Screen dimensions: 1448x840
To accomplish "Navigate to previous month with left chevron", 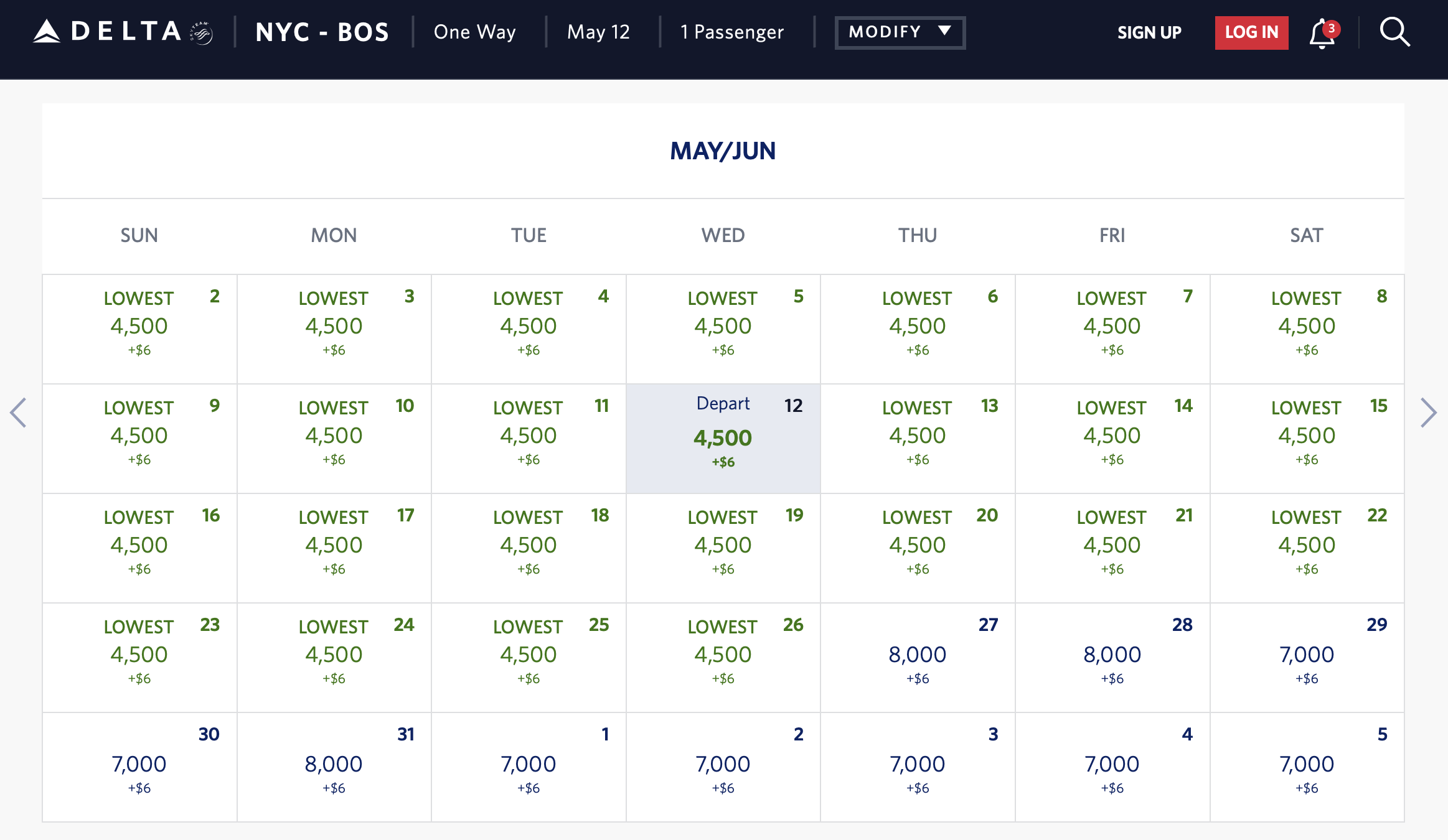I will [19, 413].
